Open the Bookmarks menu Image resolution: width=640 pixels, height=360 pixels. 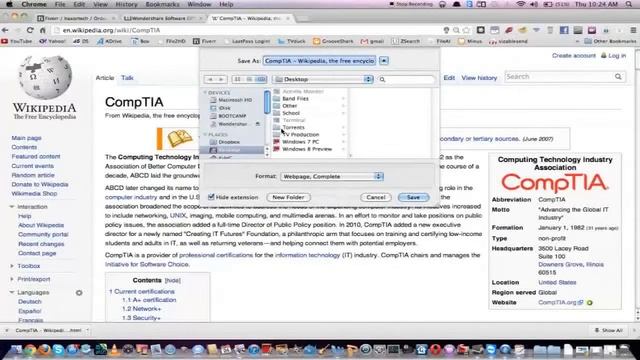(162, 4)
